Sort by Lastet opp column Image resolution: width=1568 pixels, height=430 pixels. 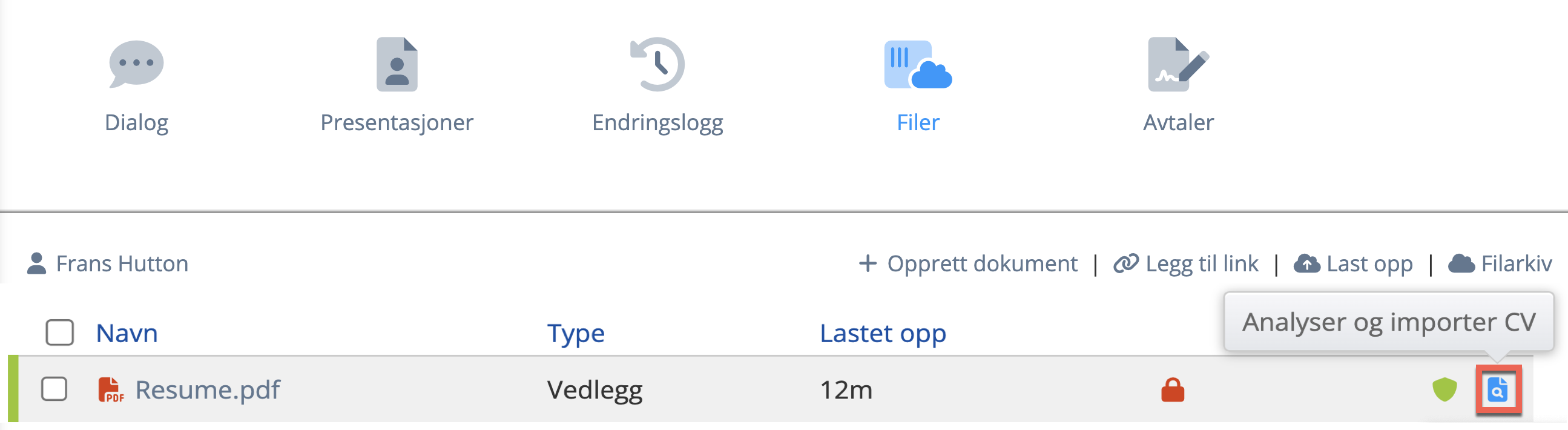click(x=883, y=333)
